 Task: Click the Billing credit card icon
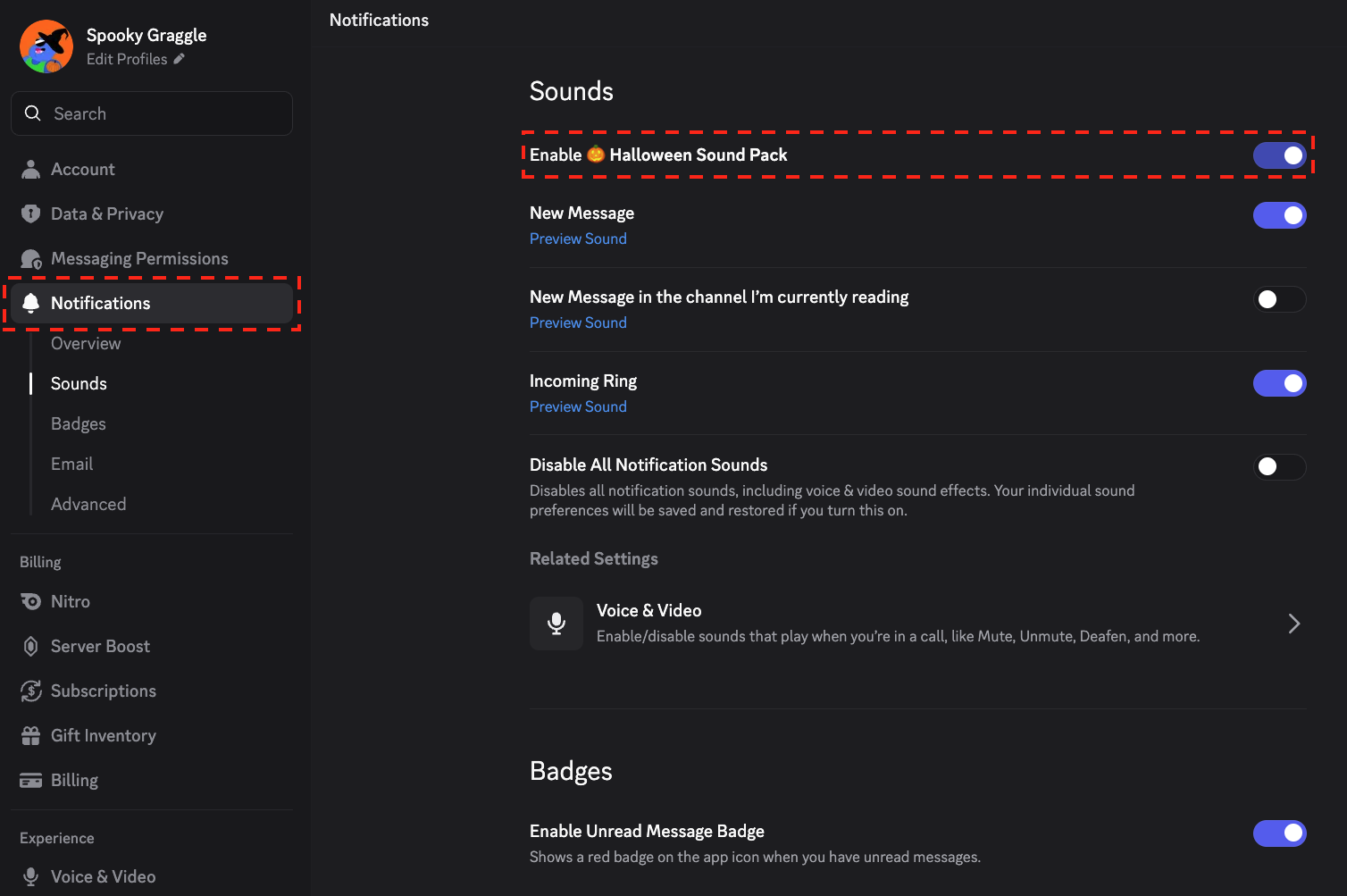(30, 780)
